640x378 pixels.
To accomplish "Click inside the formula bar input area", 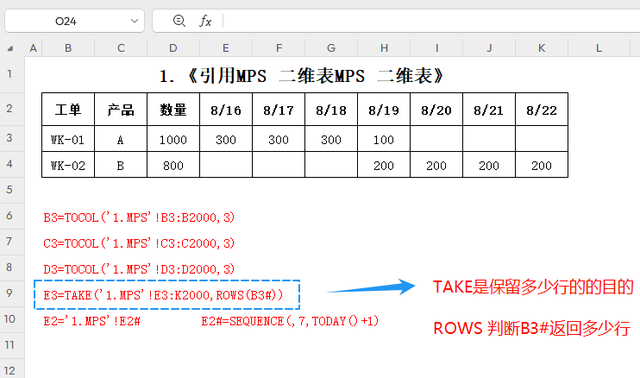I will tap(431, 21).
